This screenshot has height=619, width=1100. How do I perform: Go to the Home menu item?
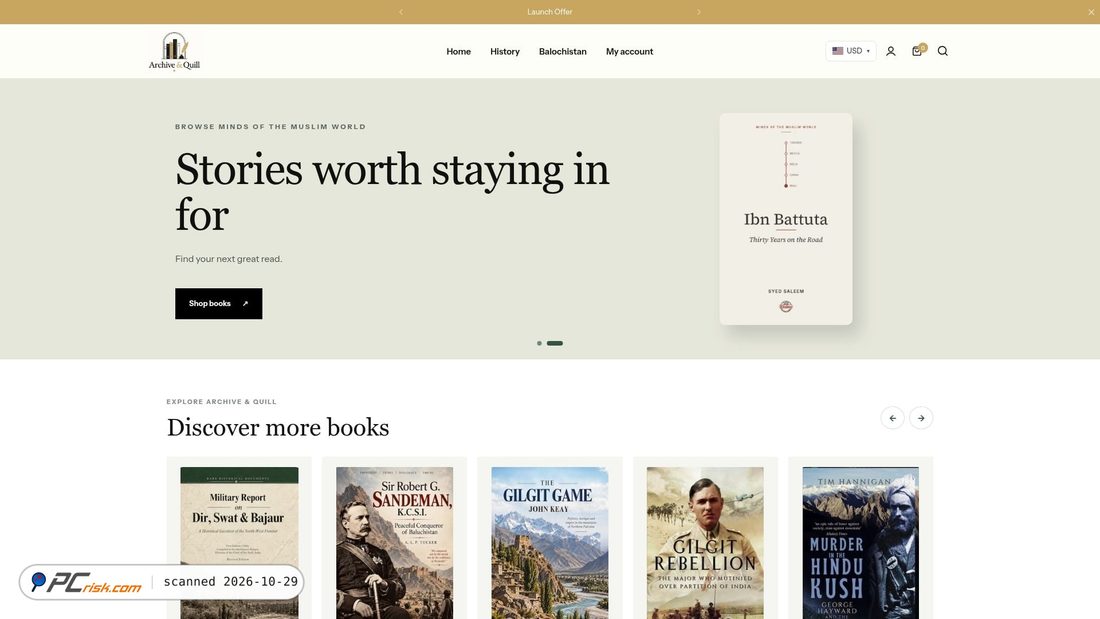pos(459,51)
